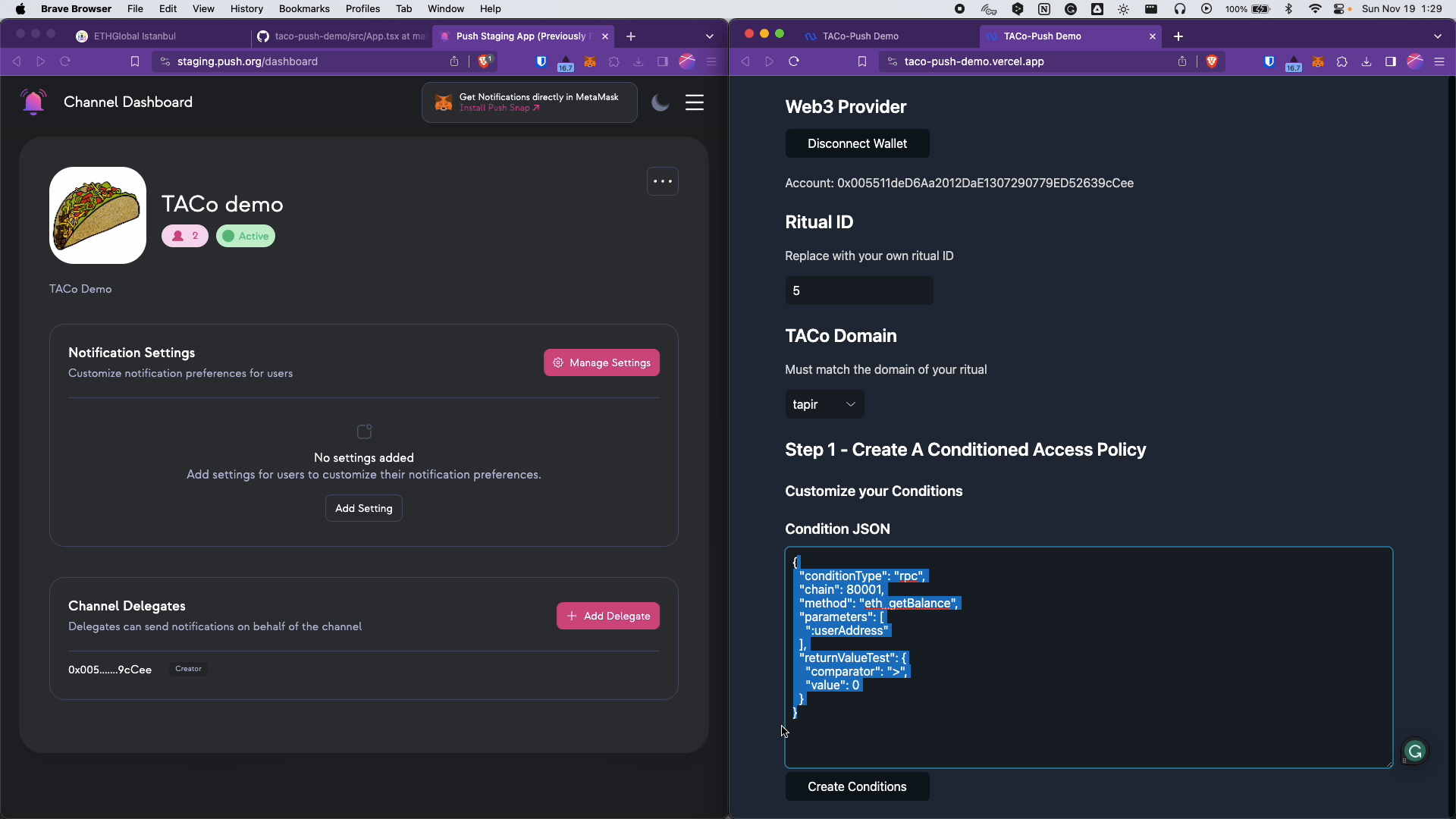This screenshot has height=819, width=1456.
Task: Open downloads icon in right browser window
Action: pyautogui.click(x=1367, y=61)
